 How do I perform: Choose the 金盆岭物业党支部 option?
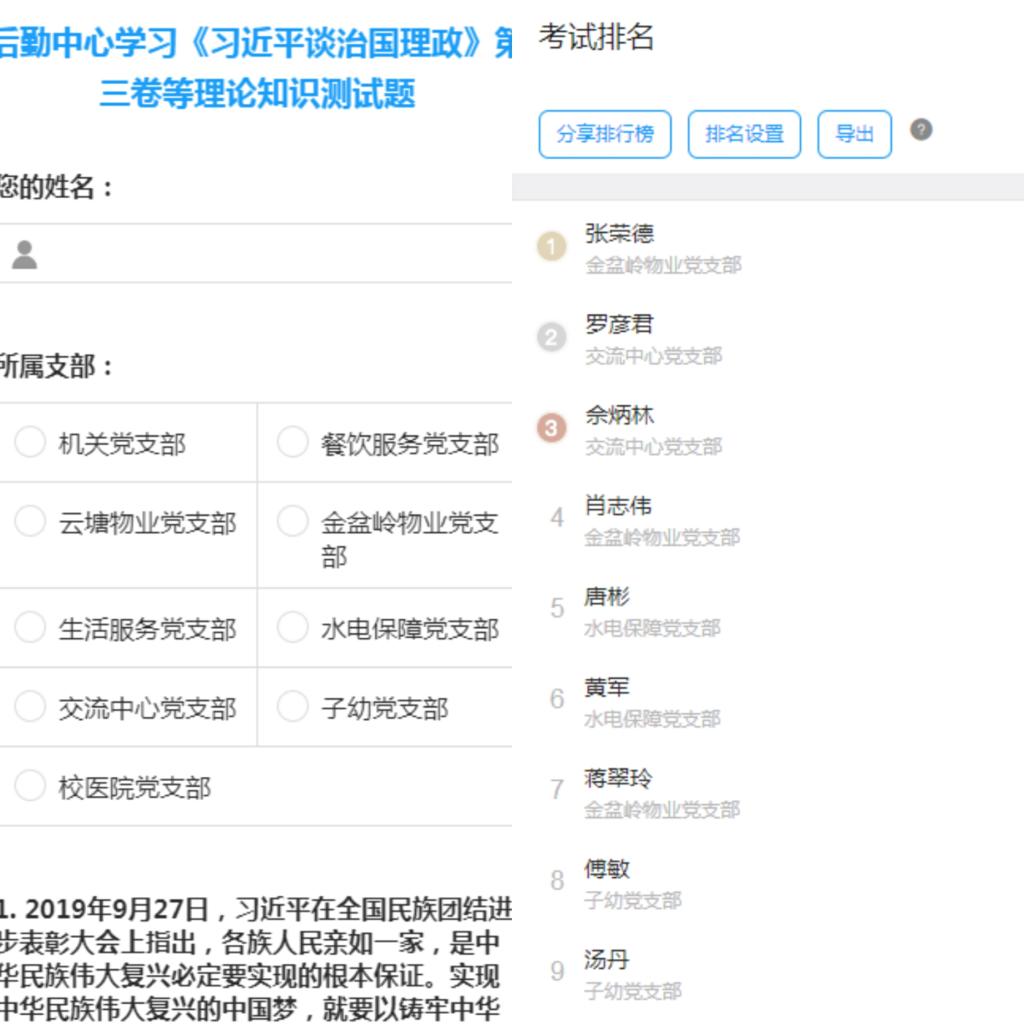[x=292, y=521]
